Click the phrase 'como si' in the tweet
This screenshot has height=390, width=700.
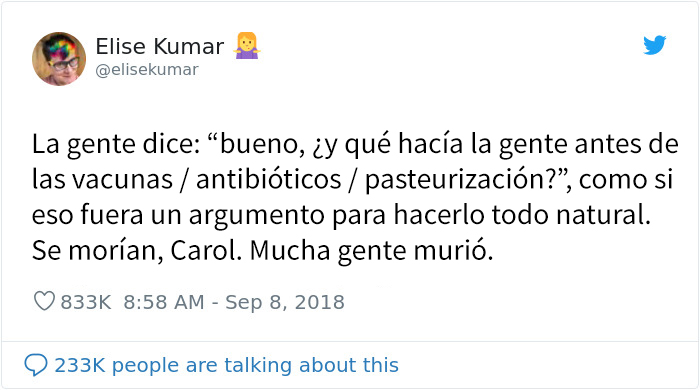click(x=626, y=180)
